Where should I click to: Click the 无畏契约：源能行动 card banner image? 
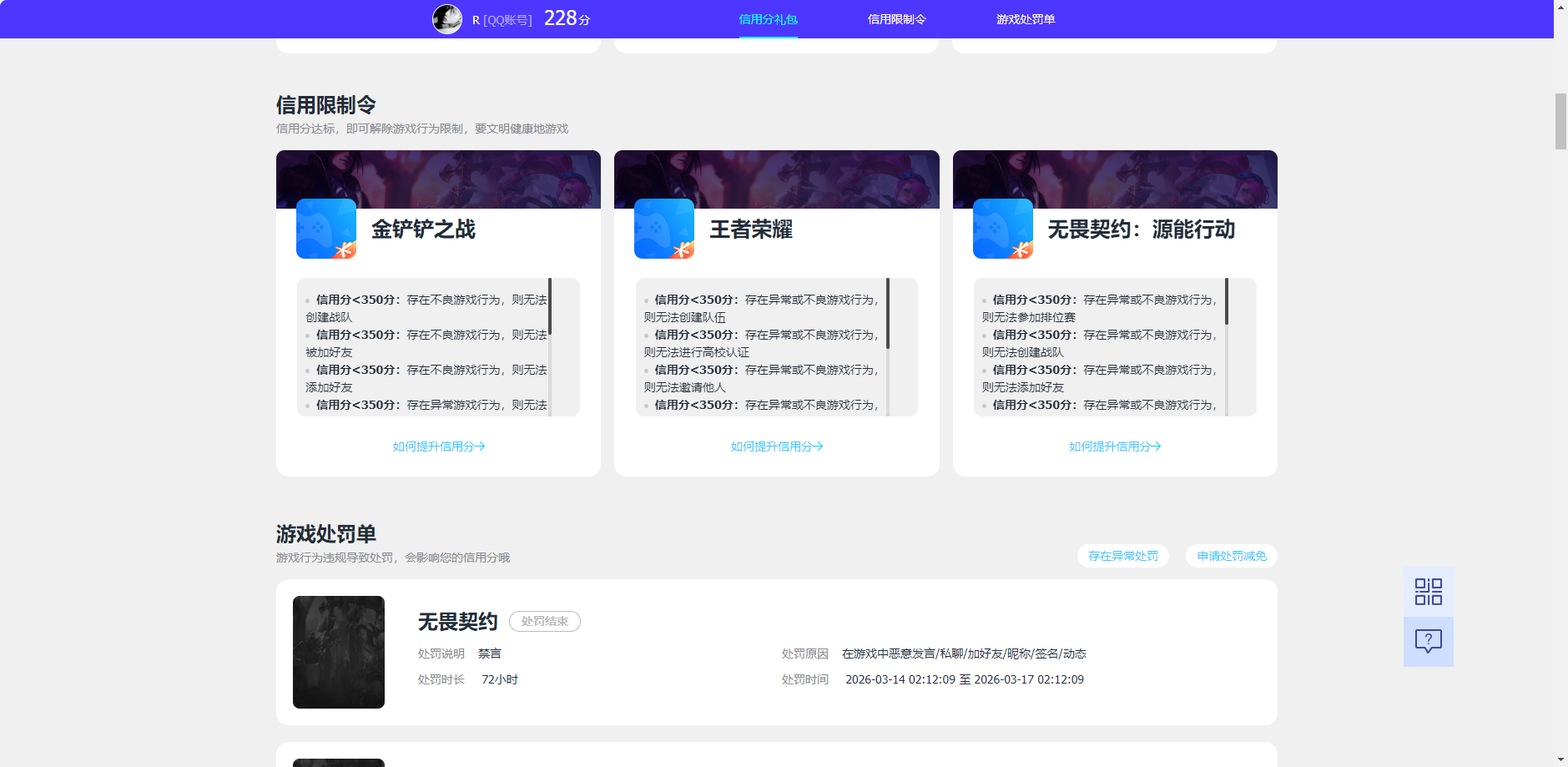(1115, 179)
